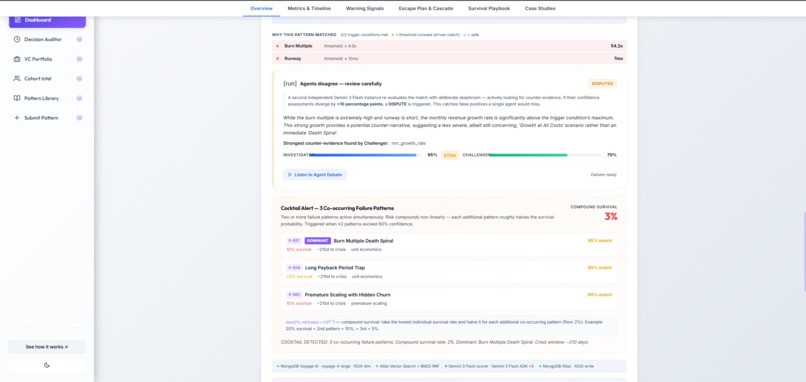Click the 54.2x burn multiple value

[616, 46]
